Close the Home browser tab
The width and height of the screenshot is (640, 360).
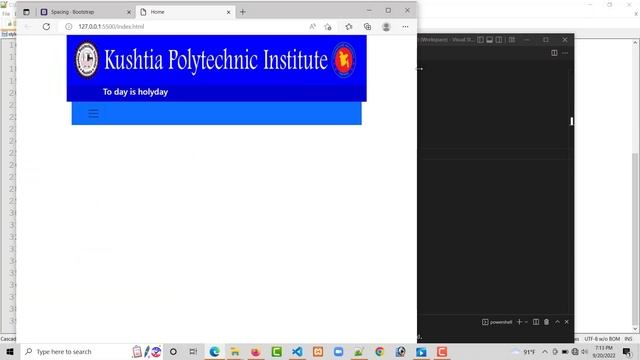[229, 12]
